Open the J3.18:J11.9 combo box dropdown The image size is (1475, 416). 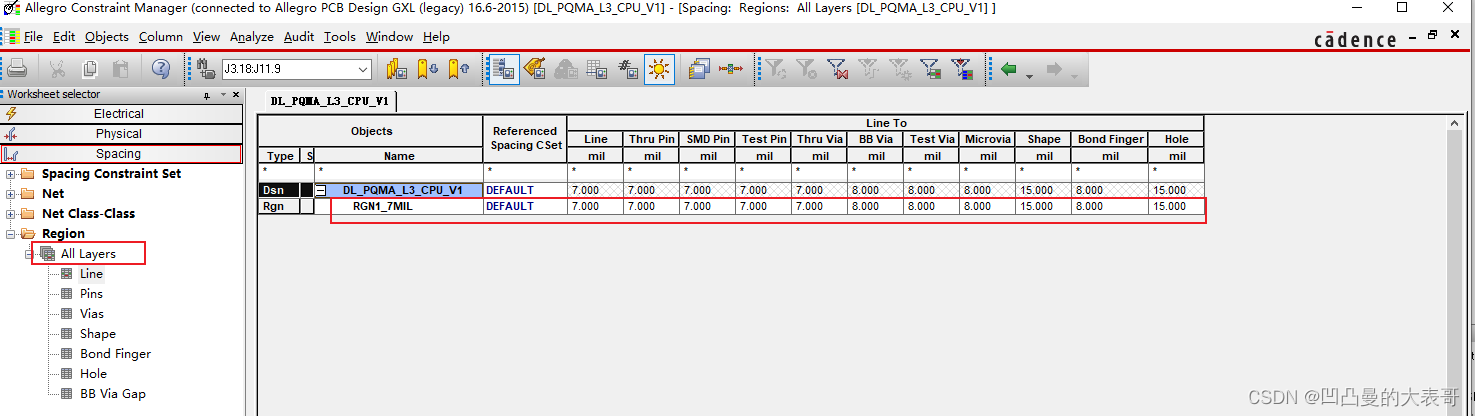pos(363,69)
